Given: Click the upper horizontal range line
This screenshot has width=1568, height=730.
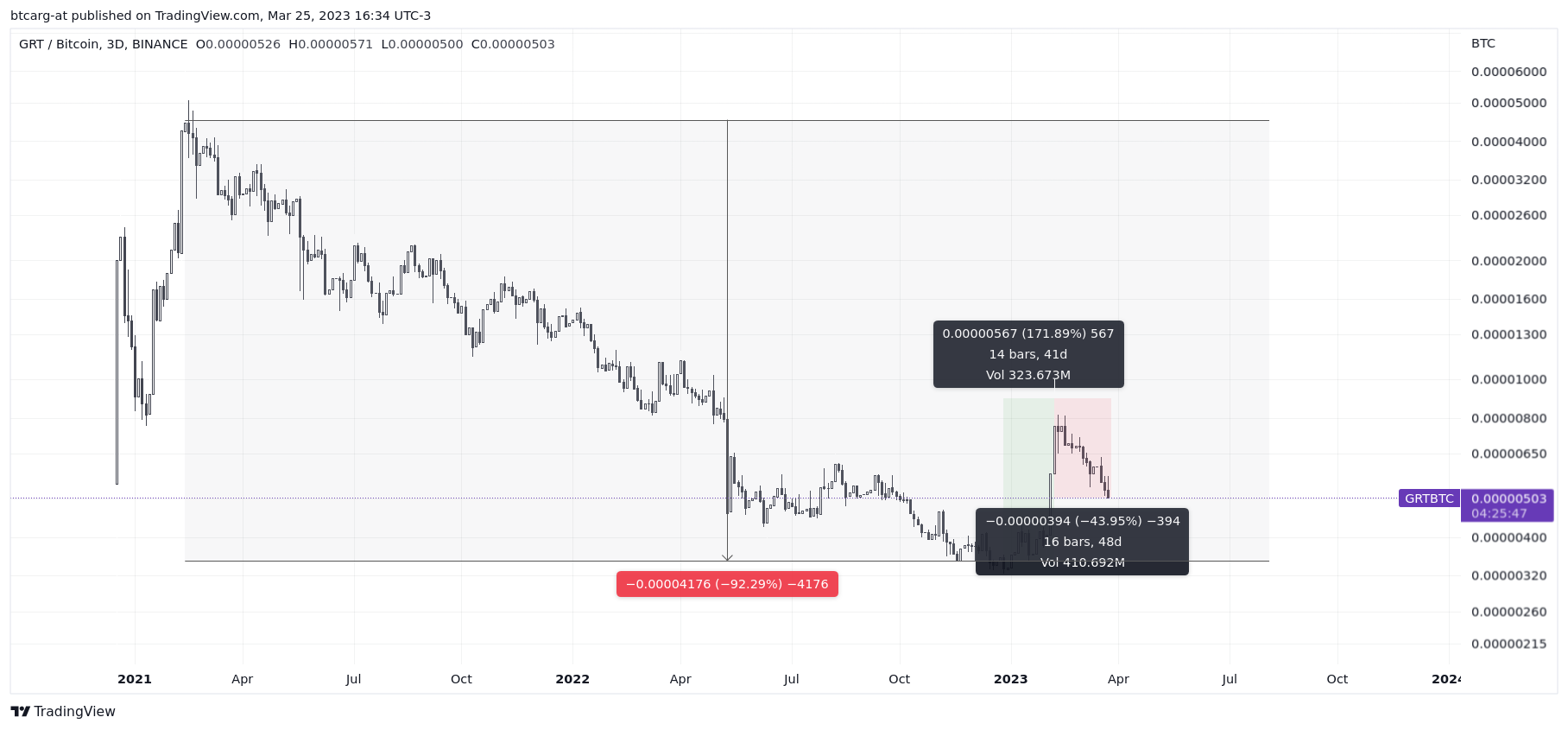Looking at the screenshot, I should [727, 120].
